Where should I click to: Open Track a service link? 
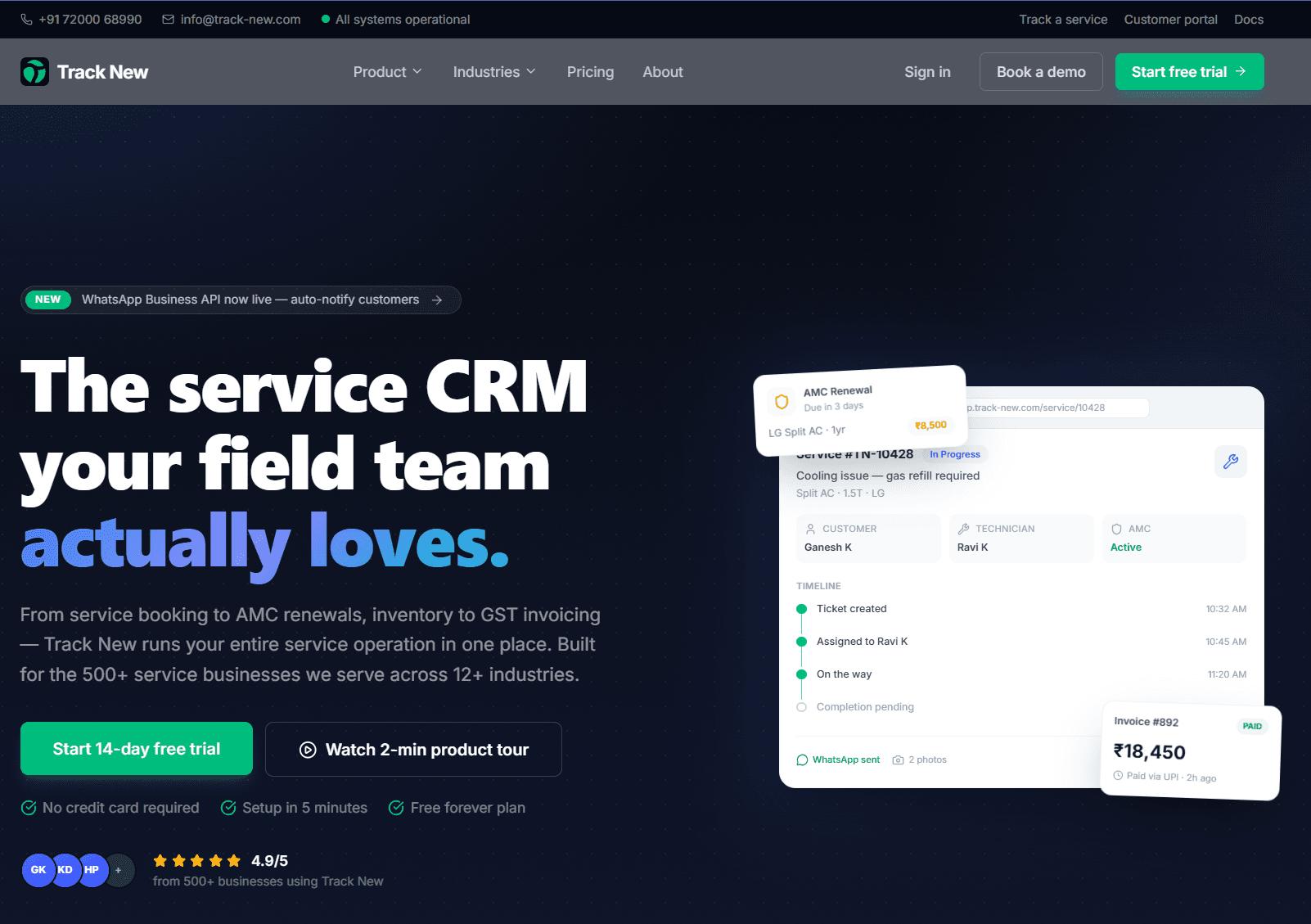coord(1063,20)
